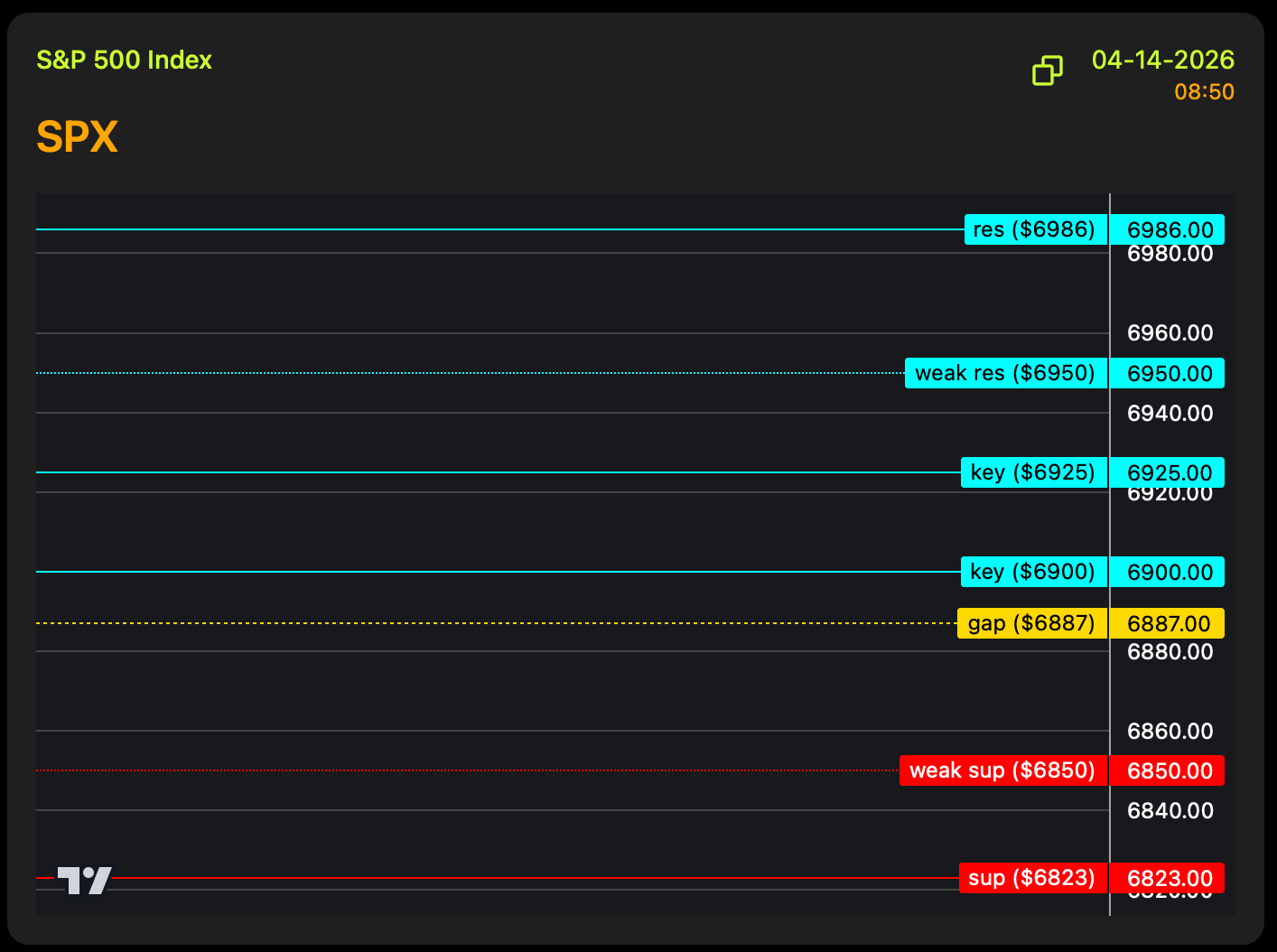
Task: Click the SPX ticker symbol
Action: click(78, 137)
